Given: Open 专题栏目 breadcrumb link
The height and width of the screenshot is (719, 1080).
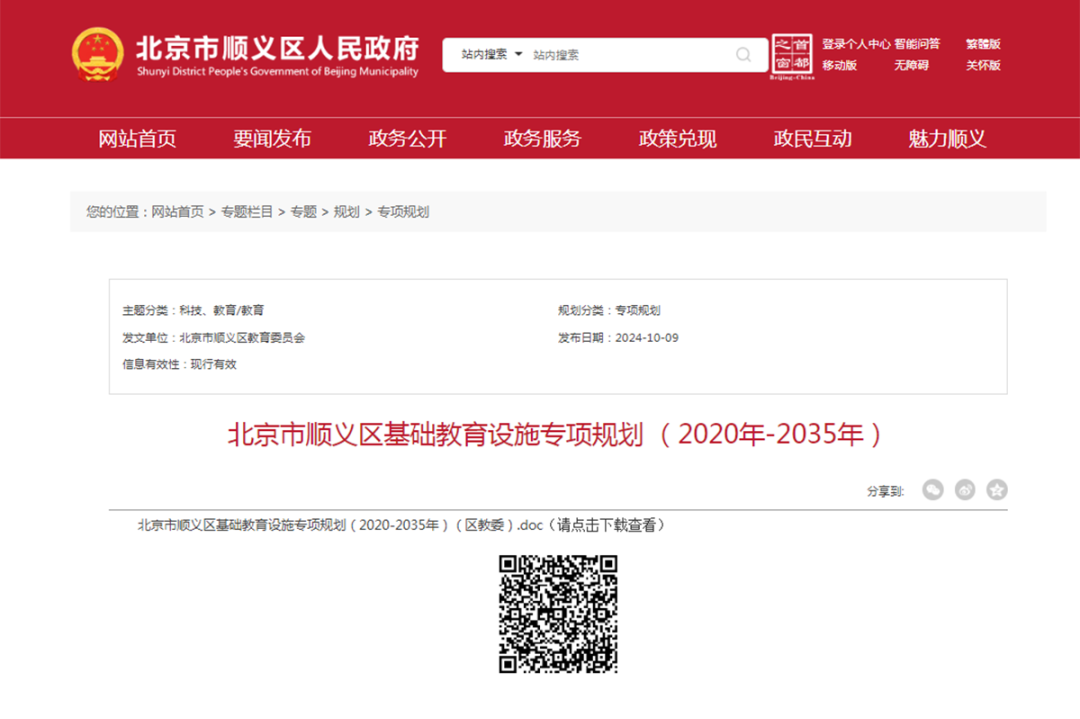Looking at the screenshot, I should coord(247,212).
